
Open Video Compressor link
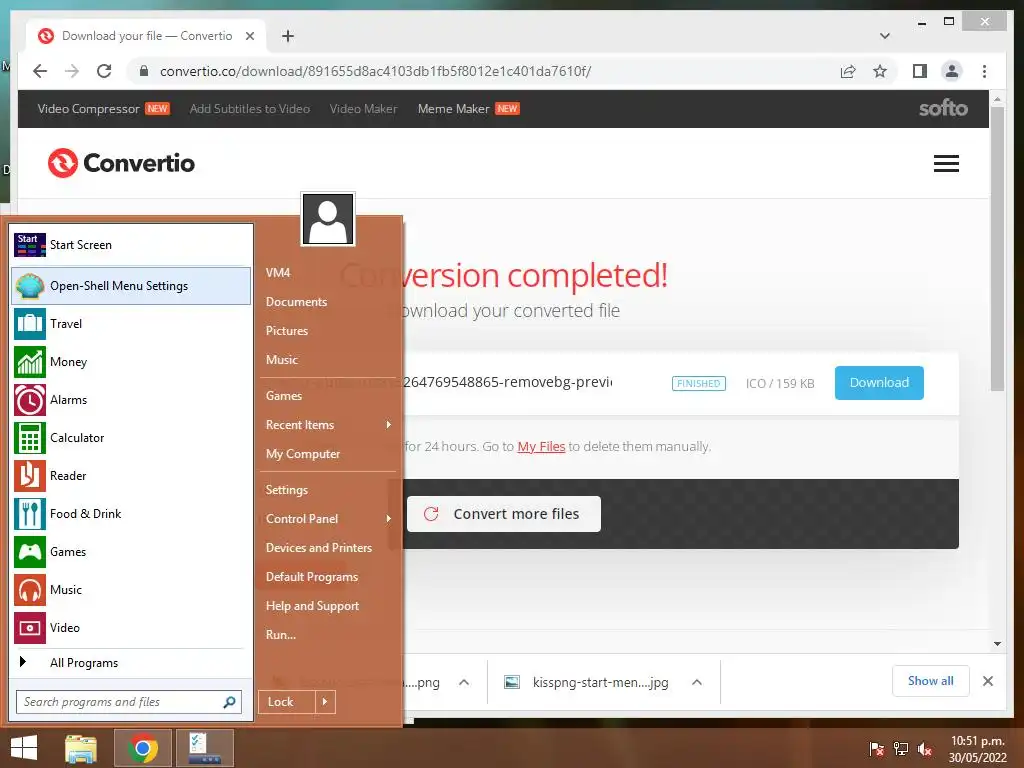point(89,109)
